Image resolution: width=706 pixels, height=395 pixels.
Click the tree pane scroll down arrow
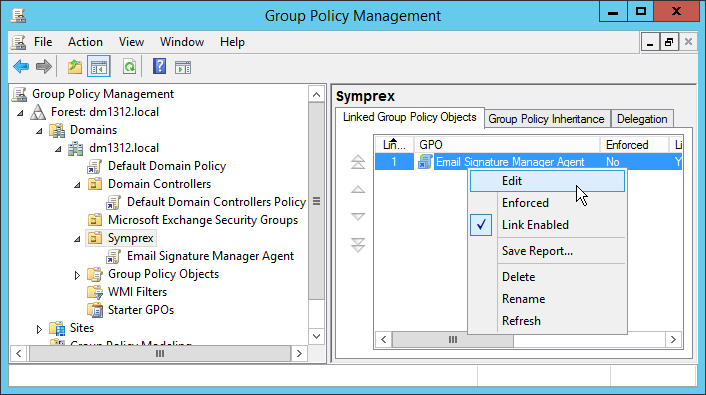tap(317, 336)
